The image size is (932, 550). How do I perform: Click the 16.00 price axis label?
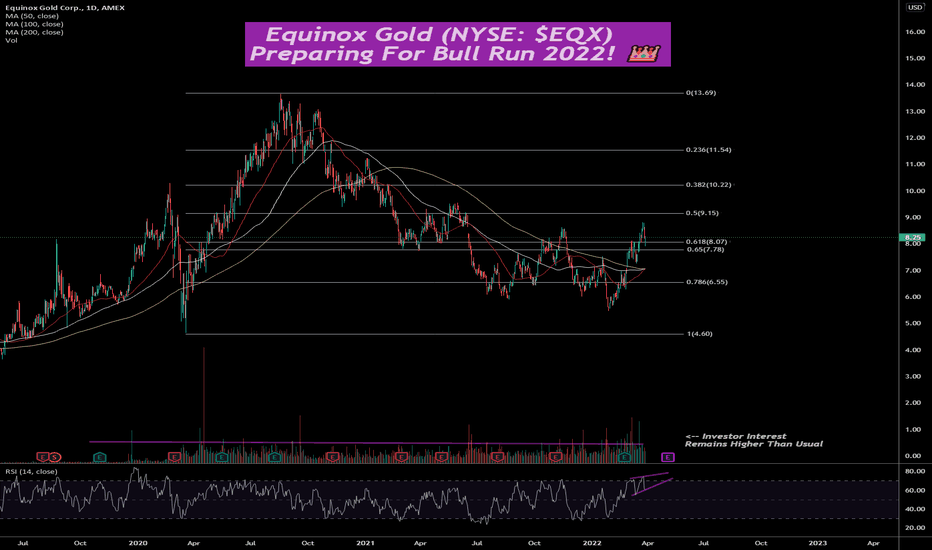pos(915,32)
